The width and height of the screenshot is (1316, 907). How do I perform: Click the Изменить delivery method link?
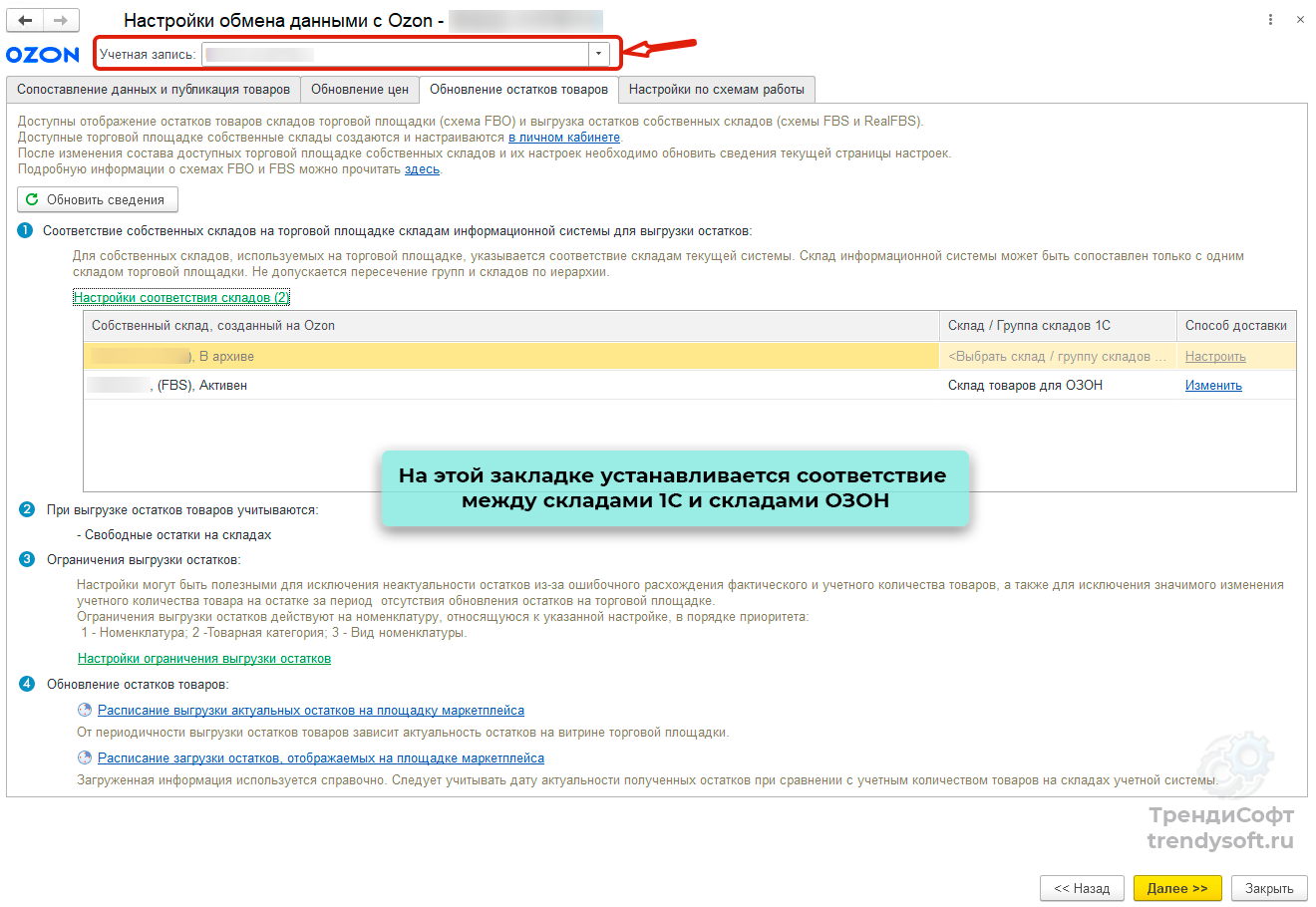[x=1213, y=385]
